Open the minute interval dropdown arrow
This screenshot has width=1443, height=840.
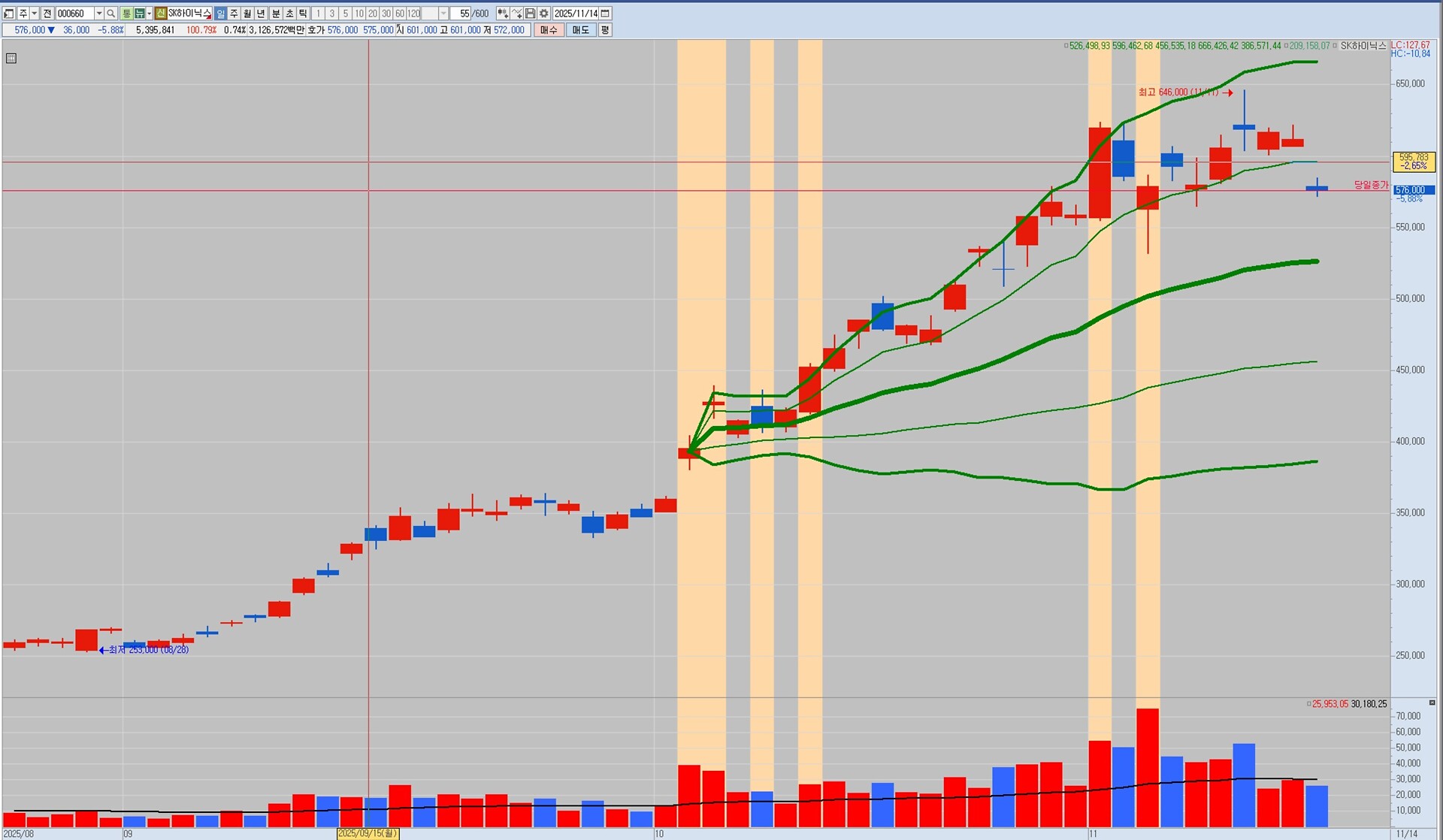[443, 14]
